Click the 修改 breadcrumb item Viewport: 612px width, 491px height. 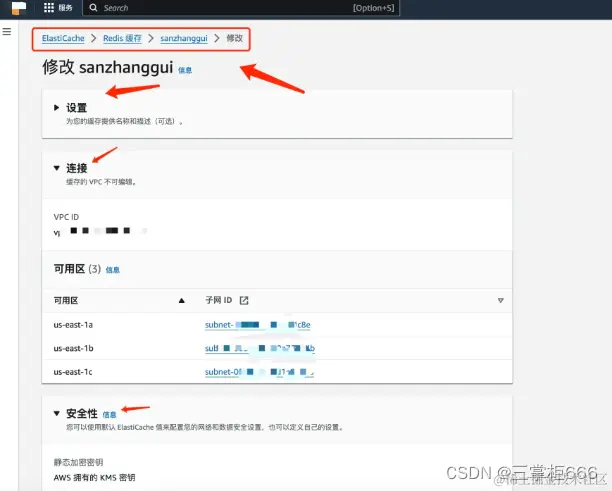235,38
